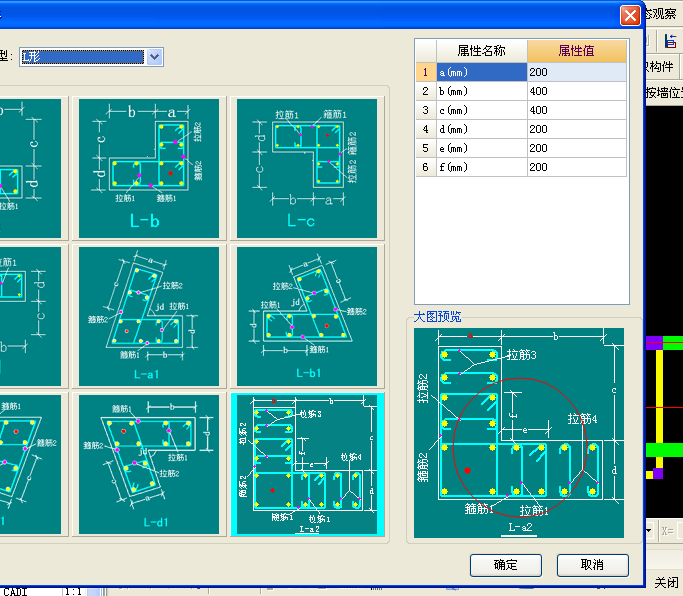Click the 确定 button
The height and width of the screenshot is (596, 683).
pos(505,565)
